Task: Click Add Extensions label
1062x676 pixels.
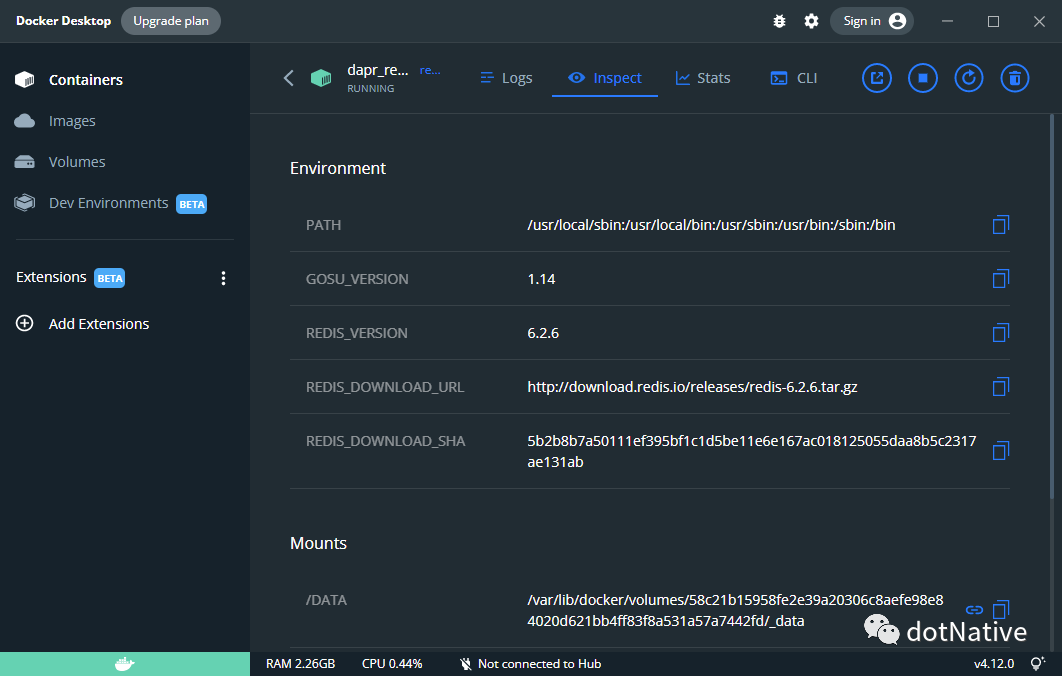Action: [99, 324]
